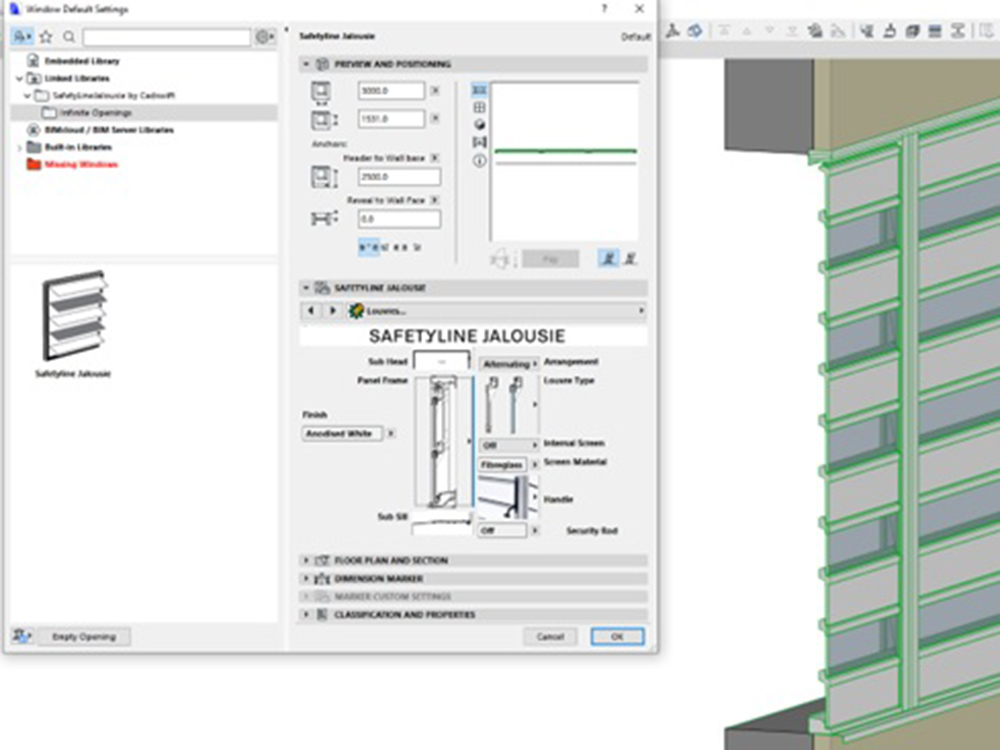Click the Empty Opening button
Image resolution: width=1000 pixels, height=750 pixels.
coord(84,636)
